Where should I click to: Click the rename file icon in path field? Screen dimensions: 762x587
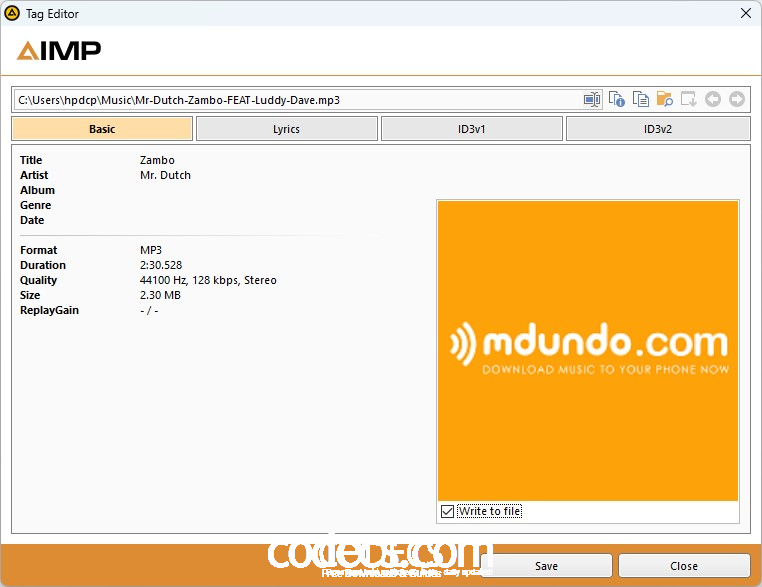pos(592,100)
